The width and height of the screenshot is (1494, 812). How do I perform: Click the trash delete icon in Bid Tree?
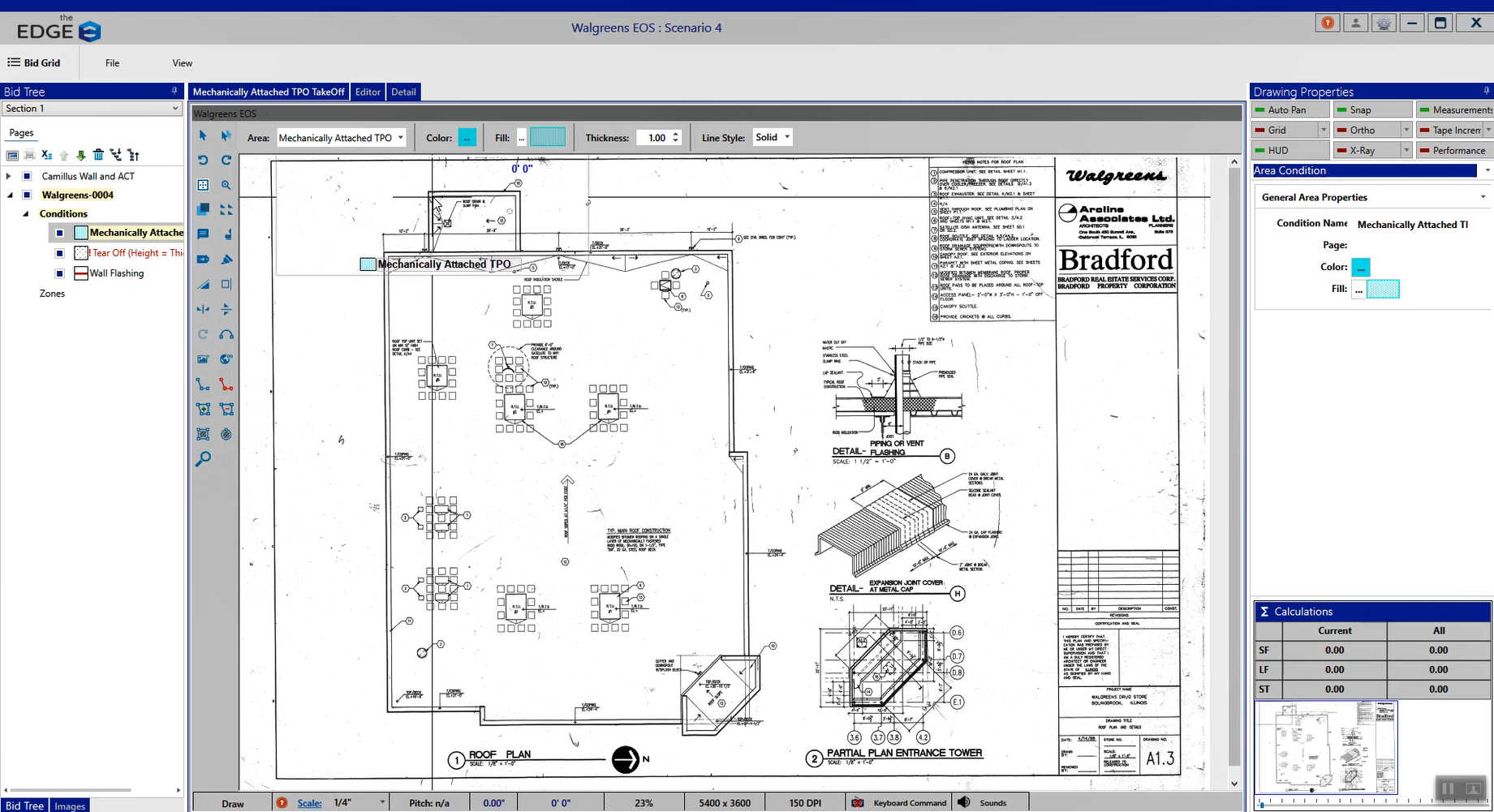click(x=98, y=155)
